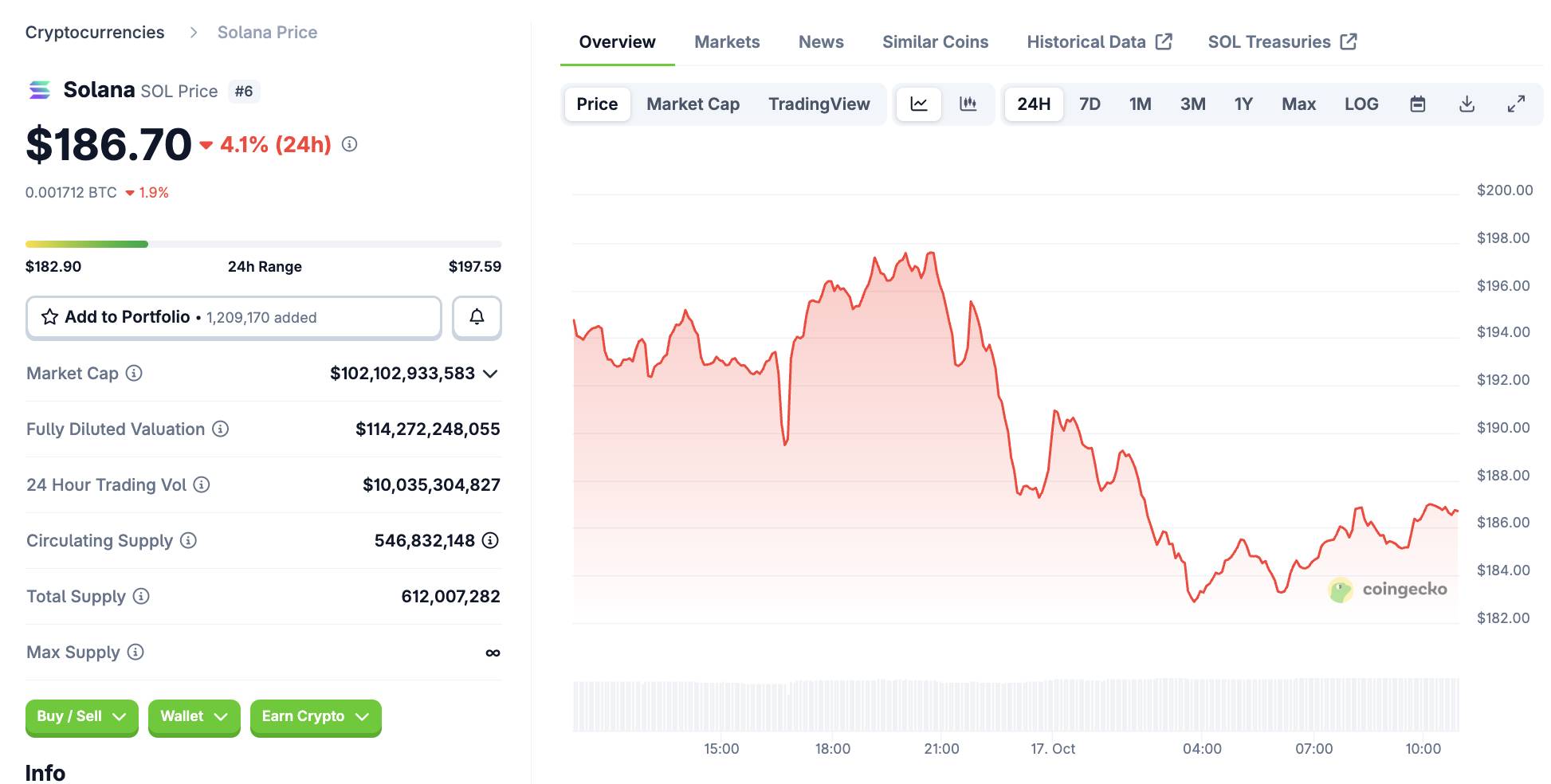This screenshot has width=1551, height=784.
Task: Open the Buy / Sell dropdown
Action: pos(81,716)
